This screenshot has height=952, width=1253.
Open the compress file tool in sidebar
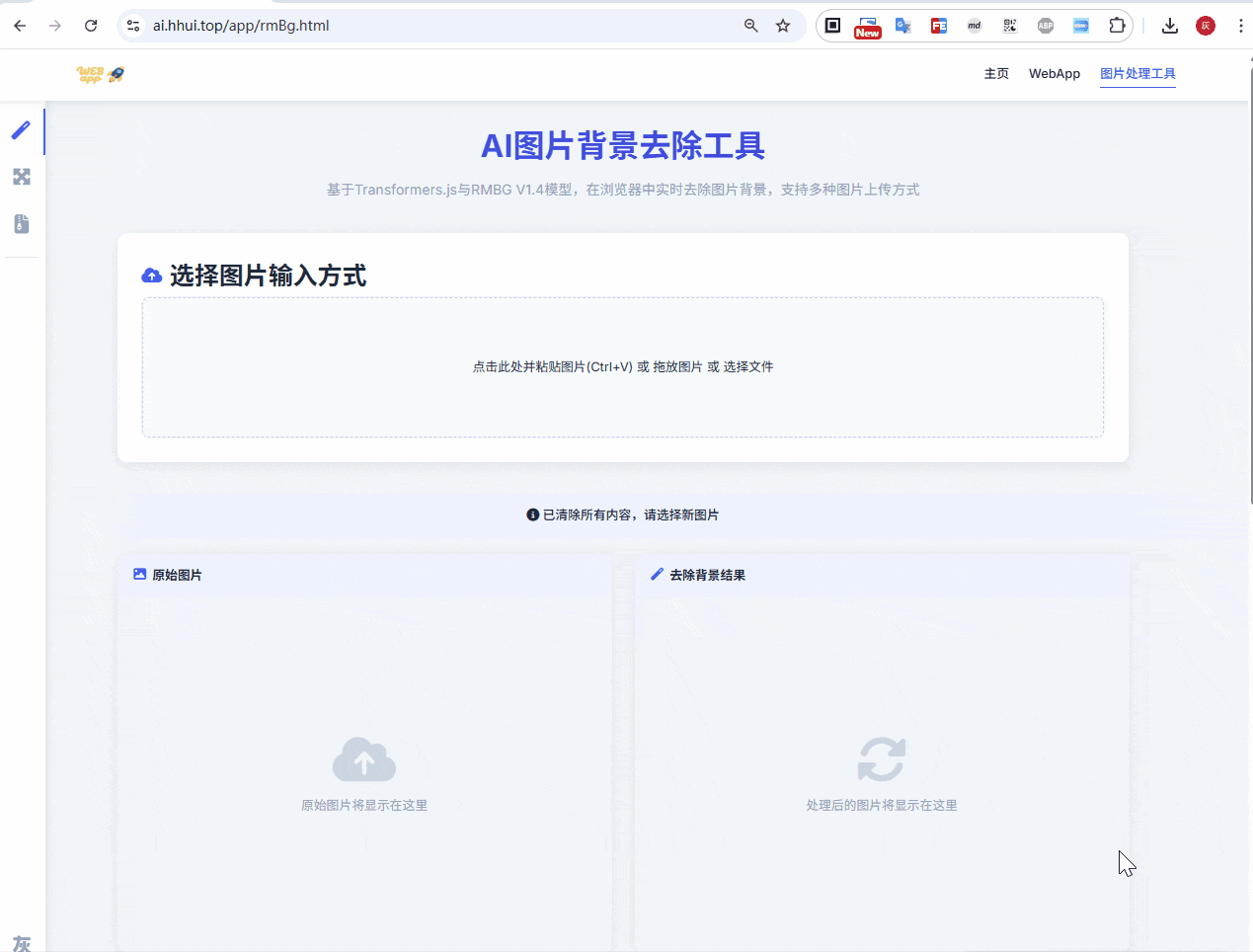coord(22,224)
